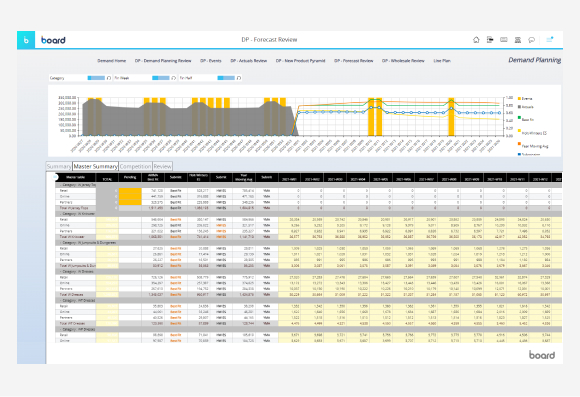Open the Fc Week selector dropdown
The image size is (580, 397).
tap(161, 78)
